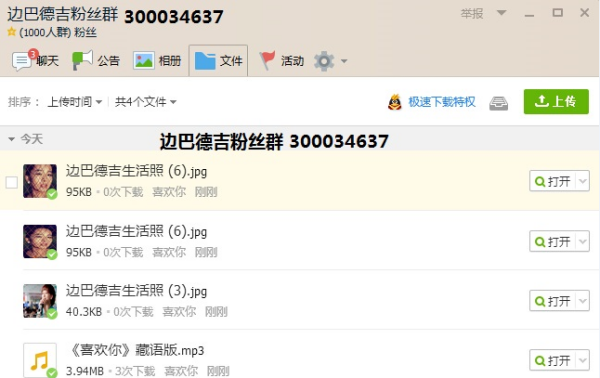Click the thumbnail of the highlighted 生活照 (6).jpg
Image resolution: width=600 pixels, height=378 pixels.
[40, 181]
